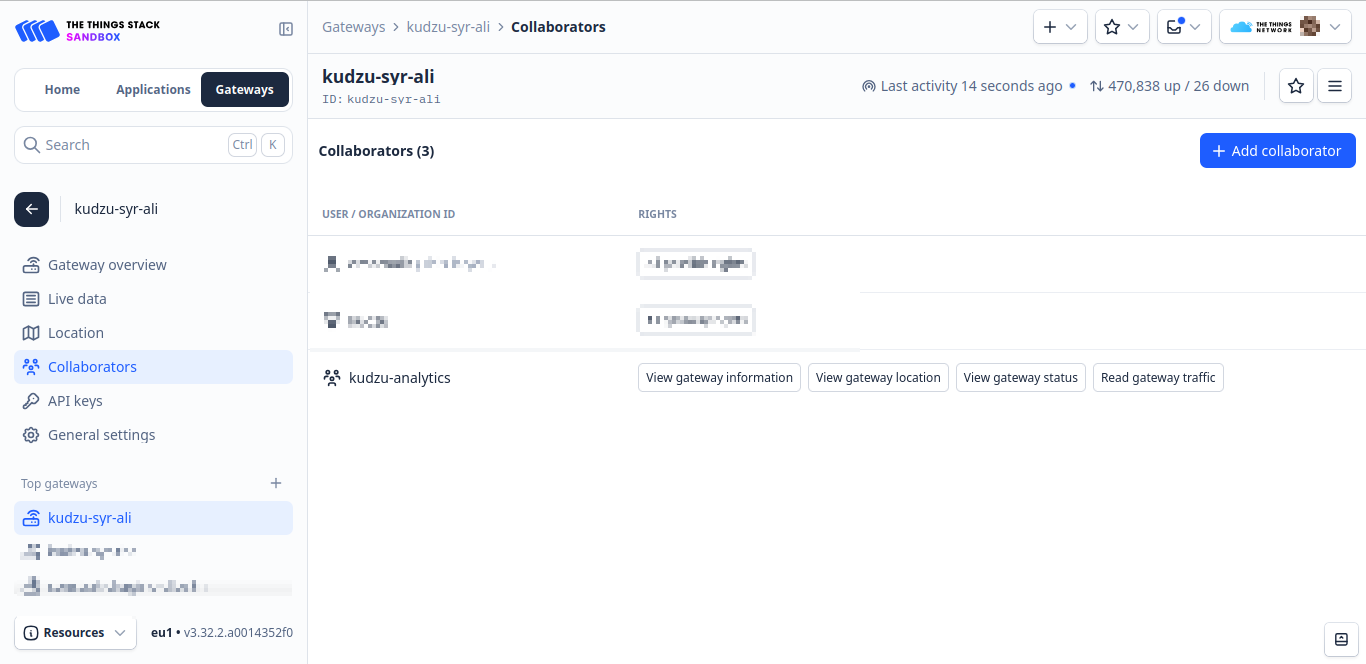This screenshot has width=1366, height=664.
Task: Click the gateway ID text kudzu-syr-ali
Action: tap(393, 100)
